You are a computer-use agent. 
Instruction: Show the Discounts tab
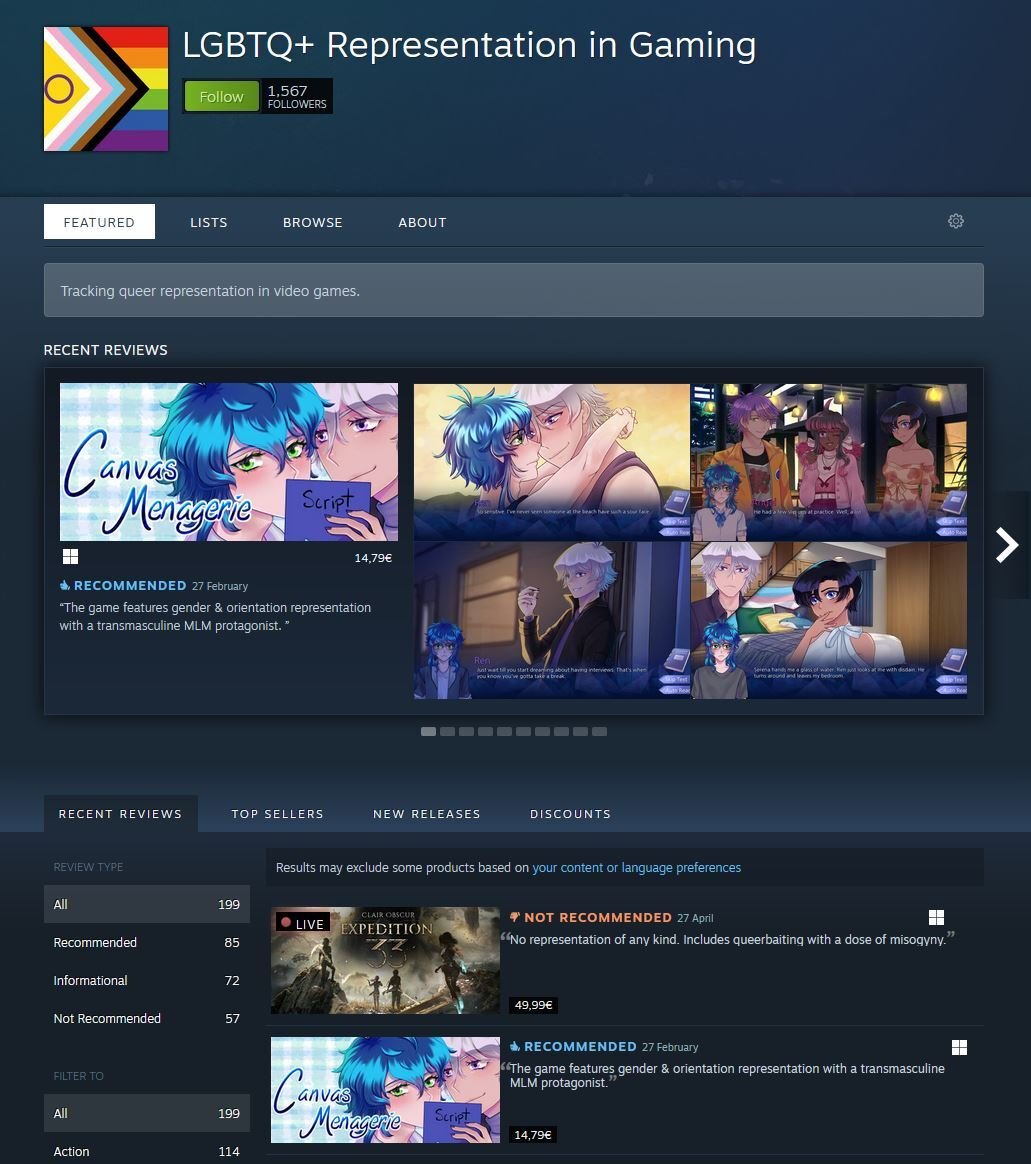click(x=571, y=814)
